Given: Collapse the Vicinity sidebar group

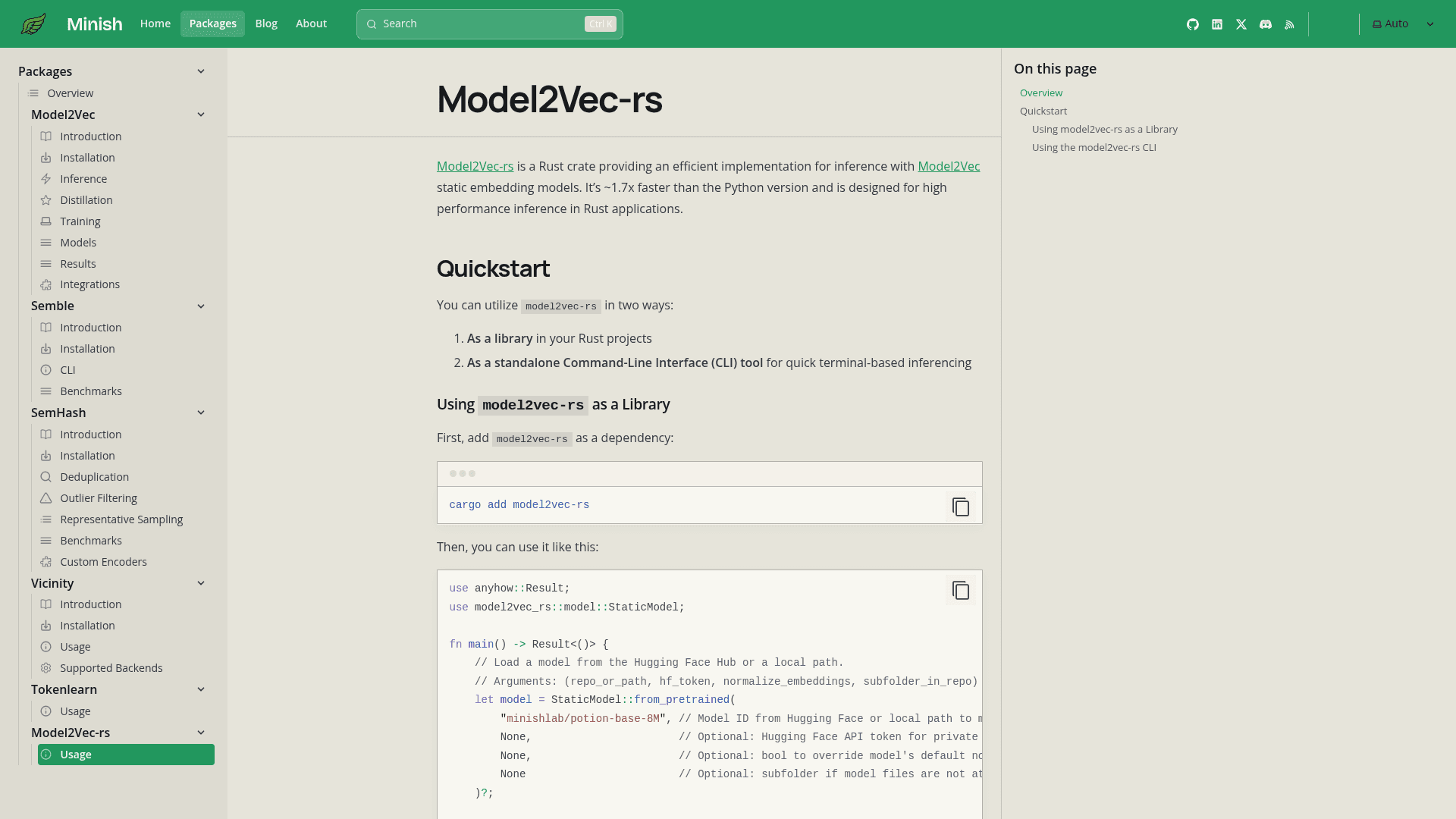Looking at the screenshot, I should 201,583.
